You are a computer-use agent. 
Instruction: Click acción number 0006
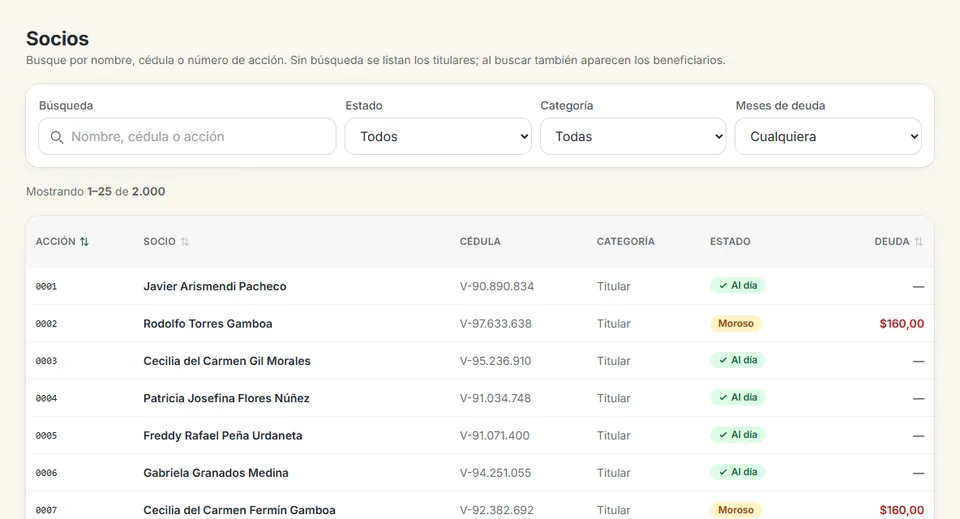click(x=46, y=473)
